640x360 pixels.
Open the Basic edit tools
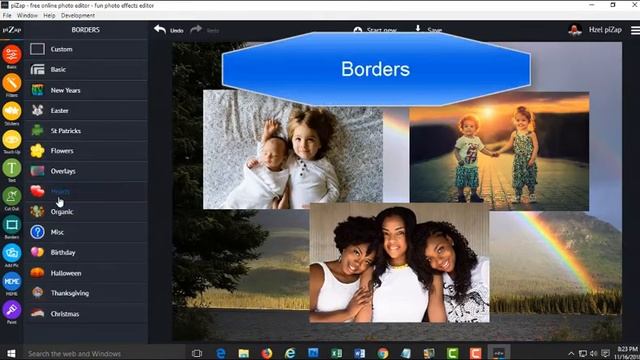pos(11,55)
